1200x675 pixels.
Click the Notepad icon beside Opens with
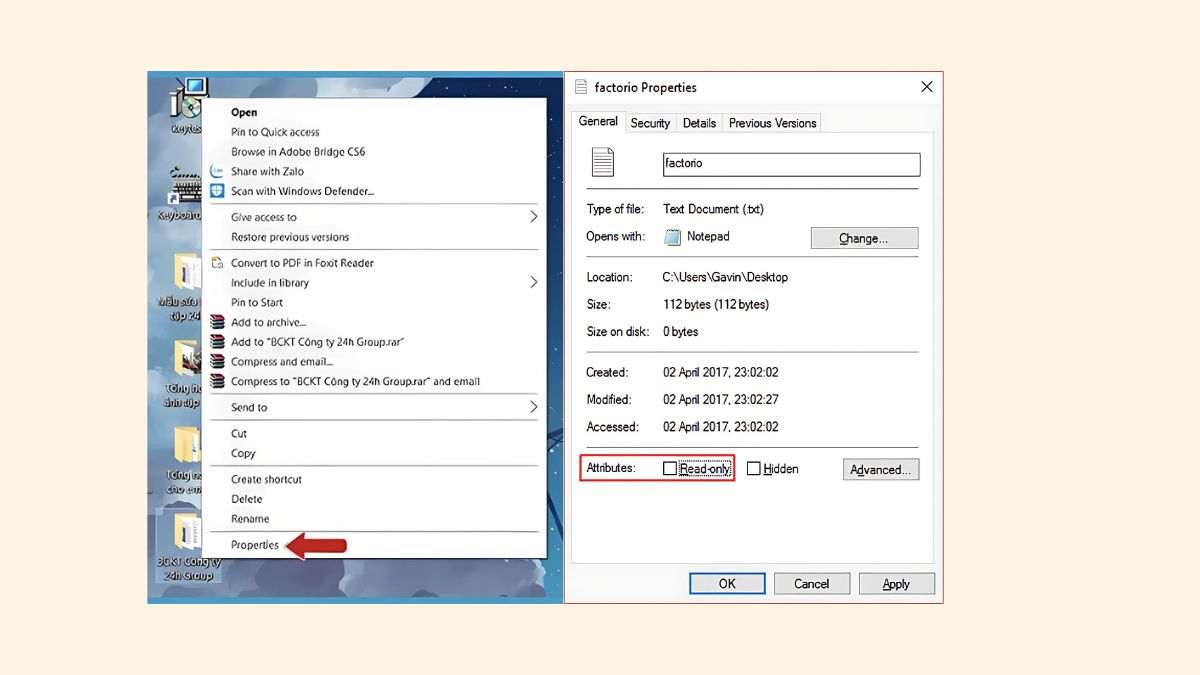click(673, 237)
